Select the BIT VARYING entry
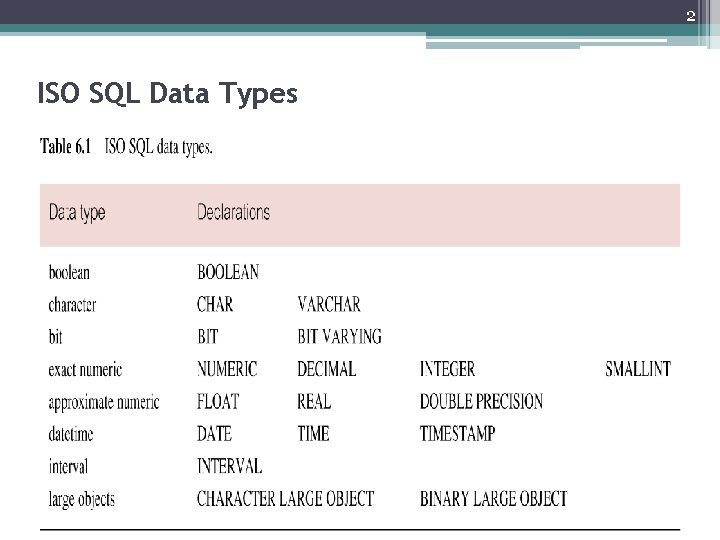720x540 pixels. point(339,336)
